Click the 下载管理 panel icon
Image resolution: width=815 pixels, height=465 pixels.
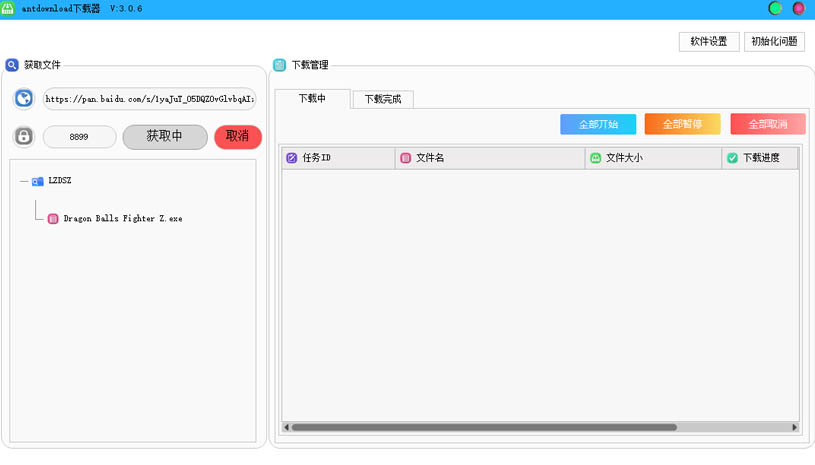[280, 65]
